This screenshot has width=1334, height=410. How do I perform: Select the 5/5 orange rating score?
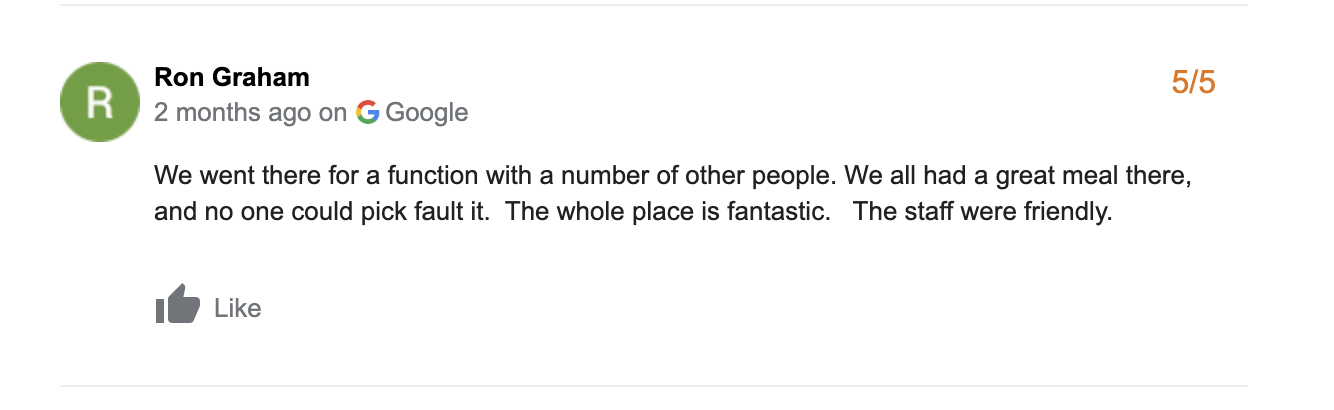coord(1193,83)
